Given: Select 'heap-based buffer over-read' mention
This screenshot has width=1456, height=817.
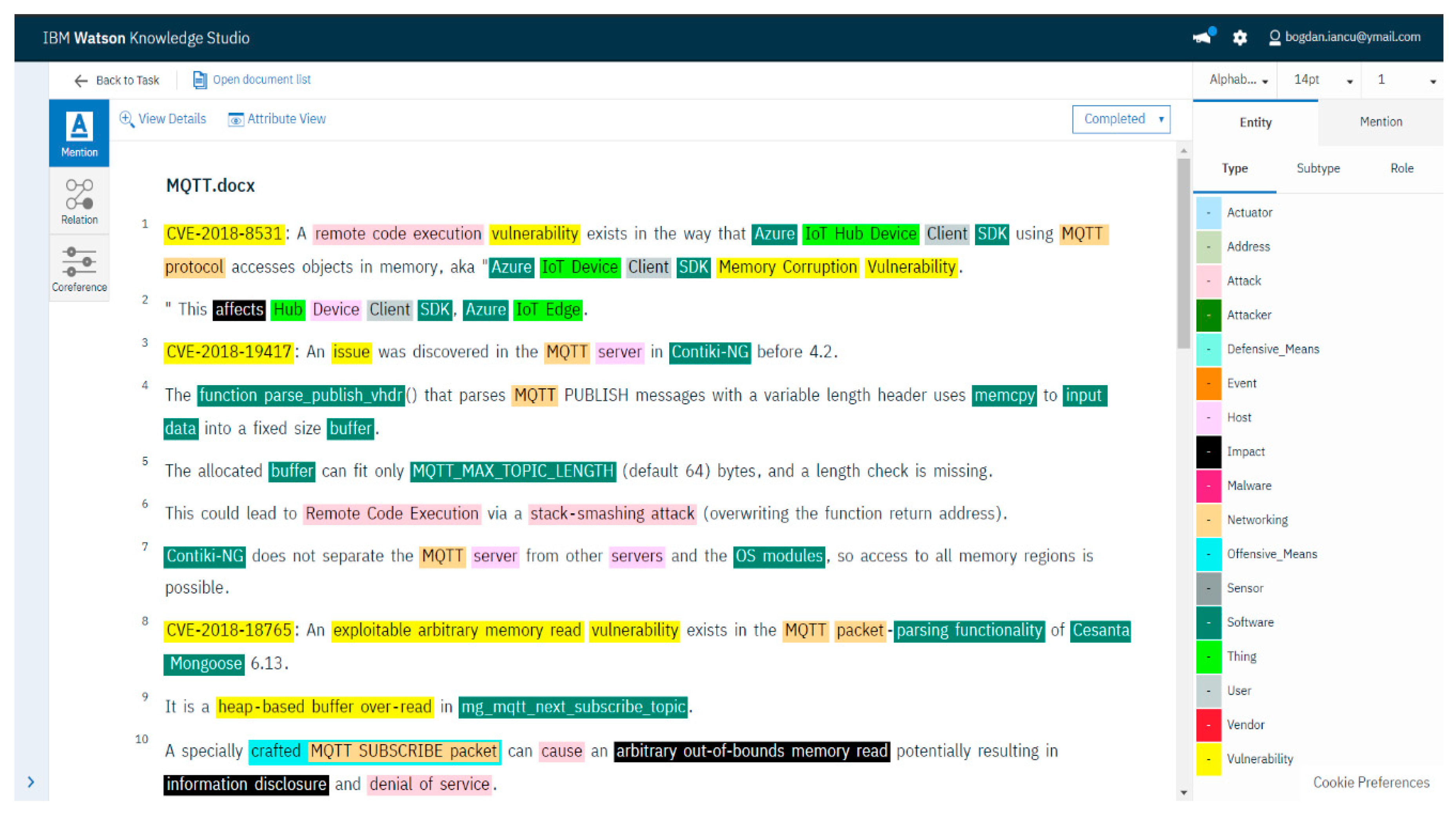Looking at the screenshot, I should 325,707.
